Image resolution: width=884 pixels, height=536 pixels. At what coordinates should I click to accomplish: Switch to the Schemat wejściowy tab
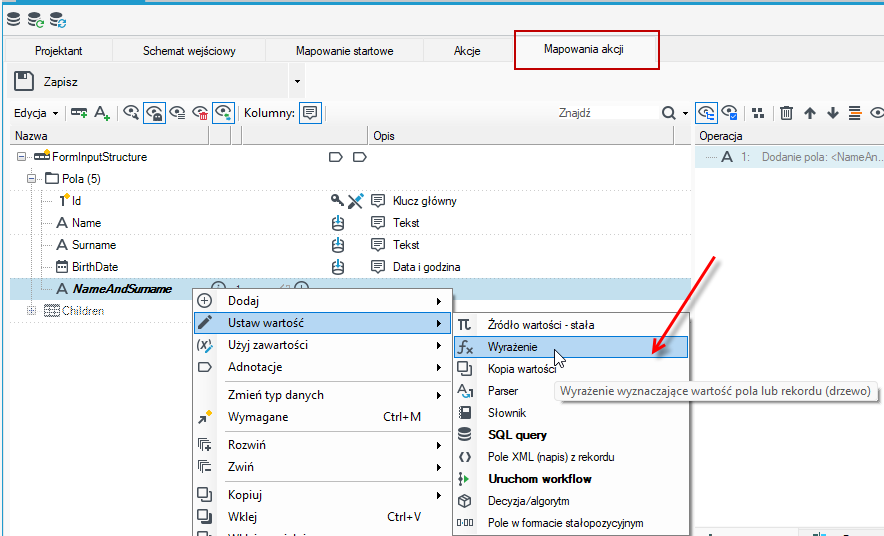(189, 51)
